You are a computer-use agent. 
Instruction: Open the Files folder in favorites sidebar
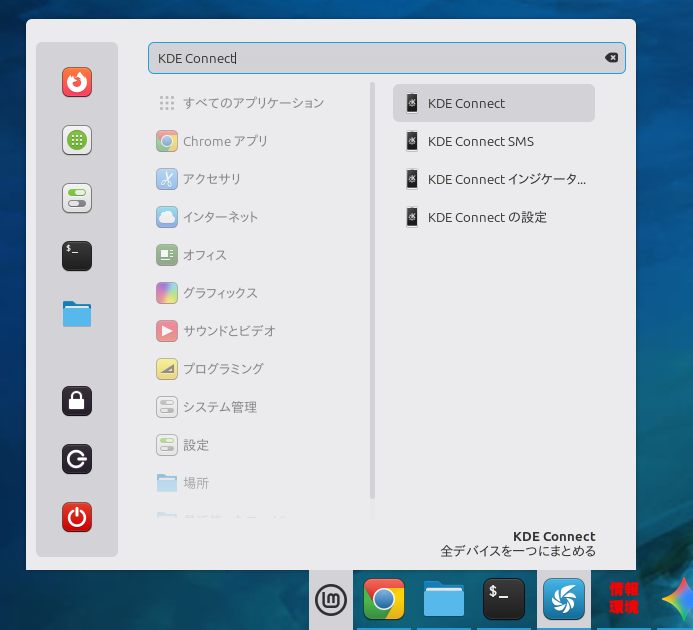[77, 314]
